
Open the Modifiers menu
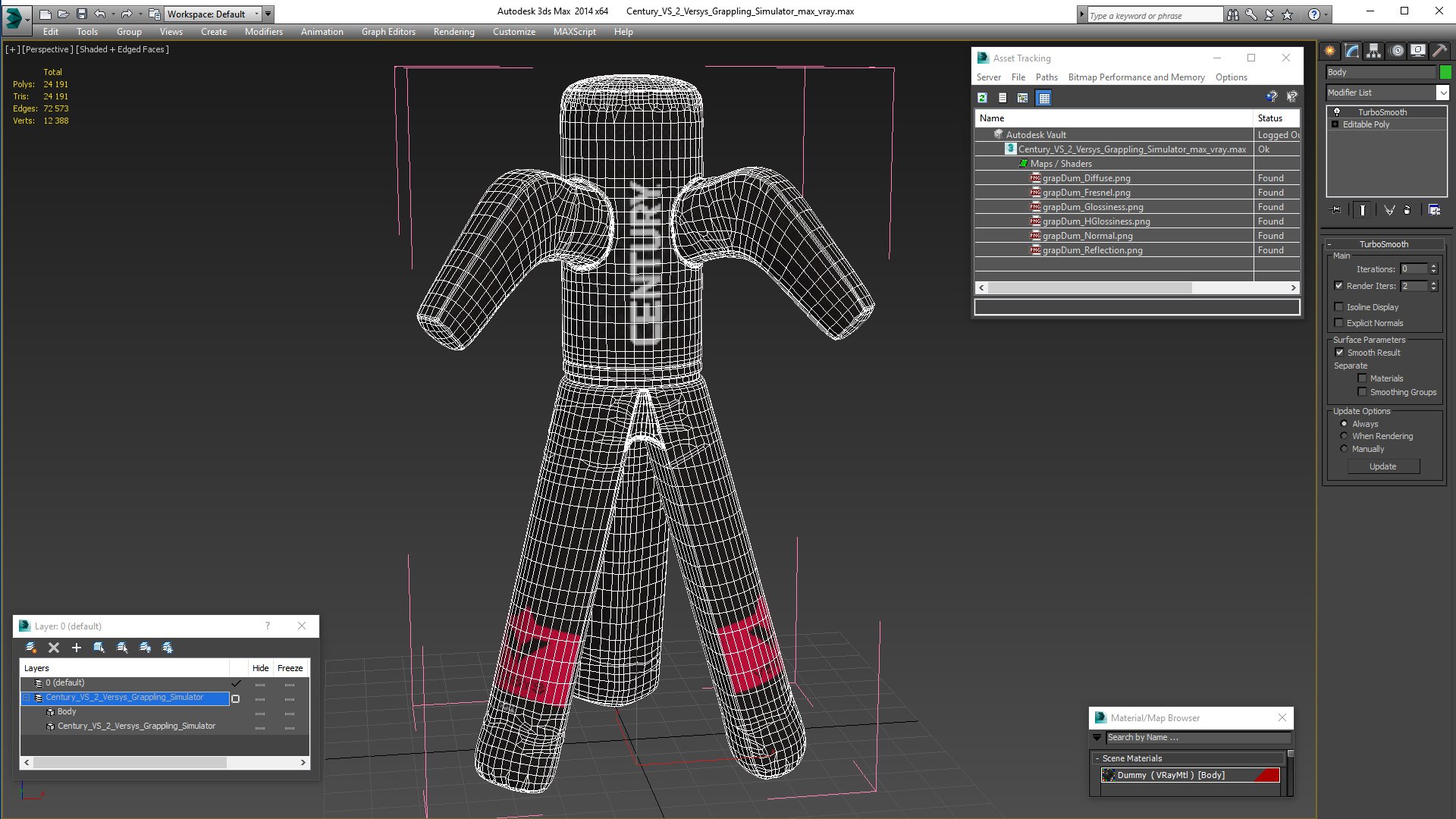tap(263, 32)
